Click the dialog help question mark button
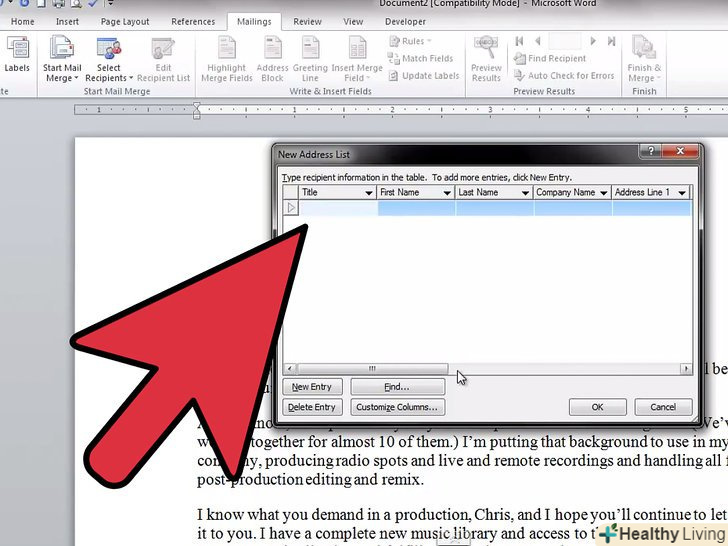This screenshot has width=728, height=546. (650, 151)
